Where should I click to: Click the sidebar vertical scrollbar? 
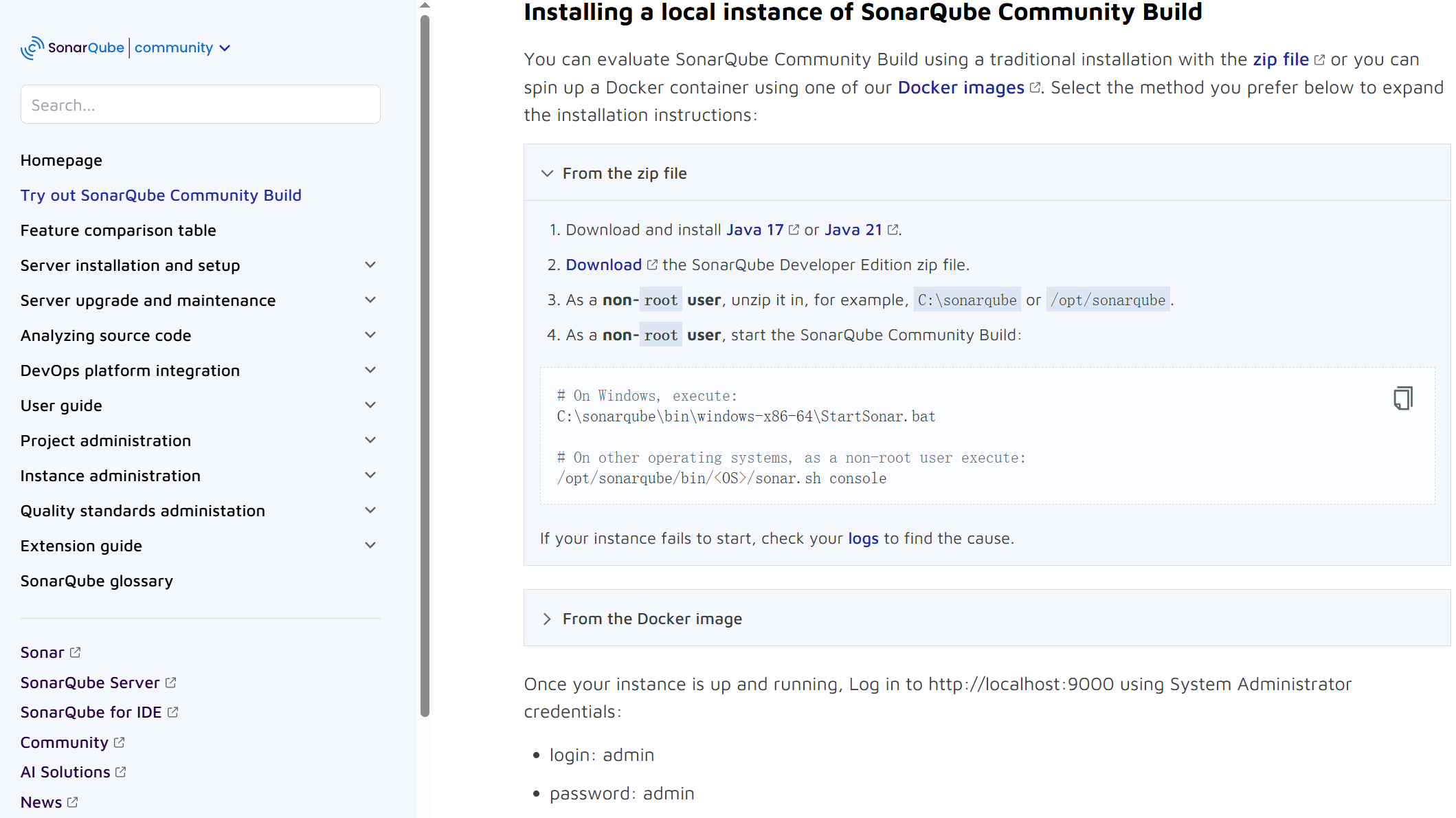(425, 366)
